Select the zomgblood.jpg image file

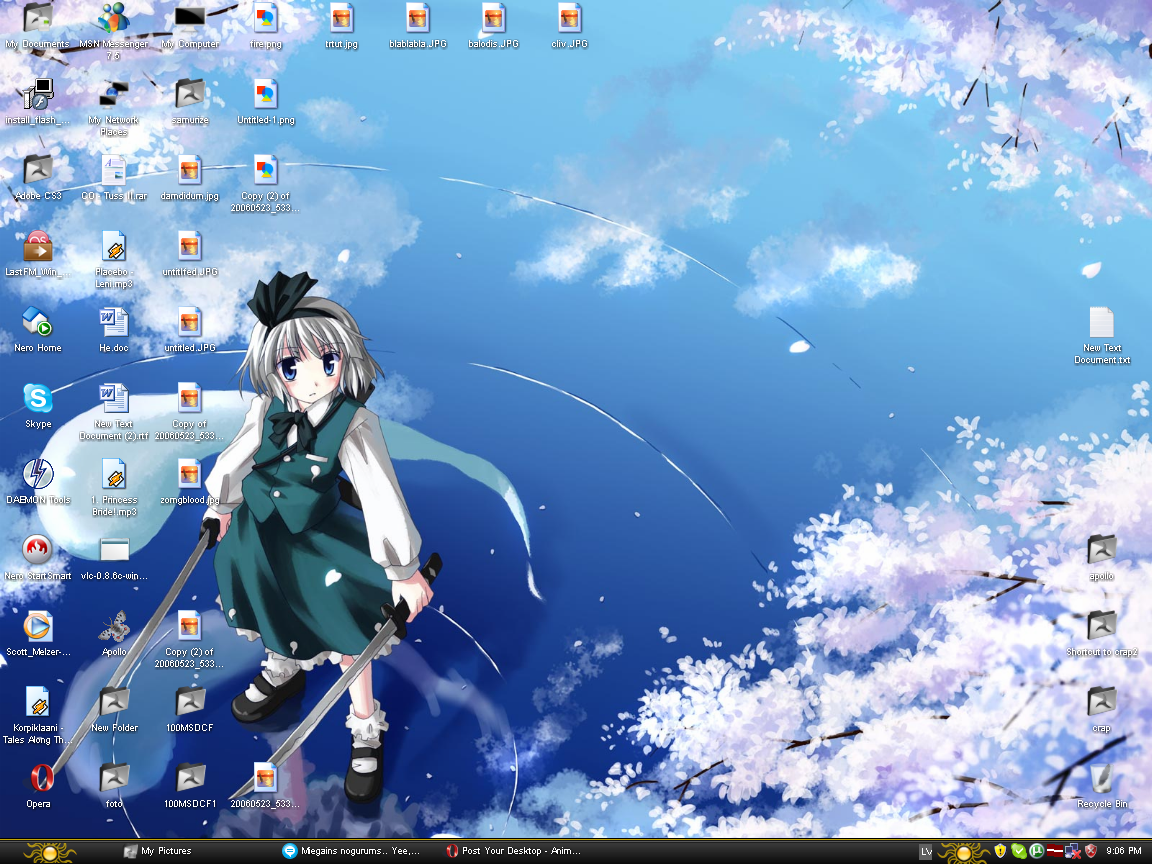tap(190, 481)
